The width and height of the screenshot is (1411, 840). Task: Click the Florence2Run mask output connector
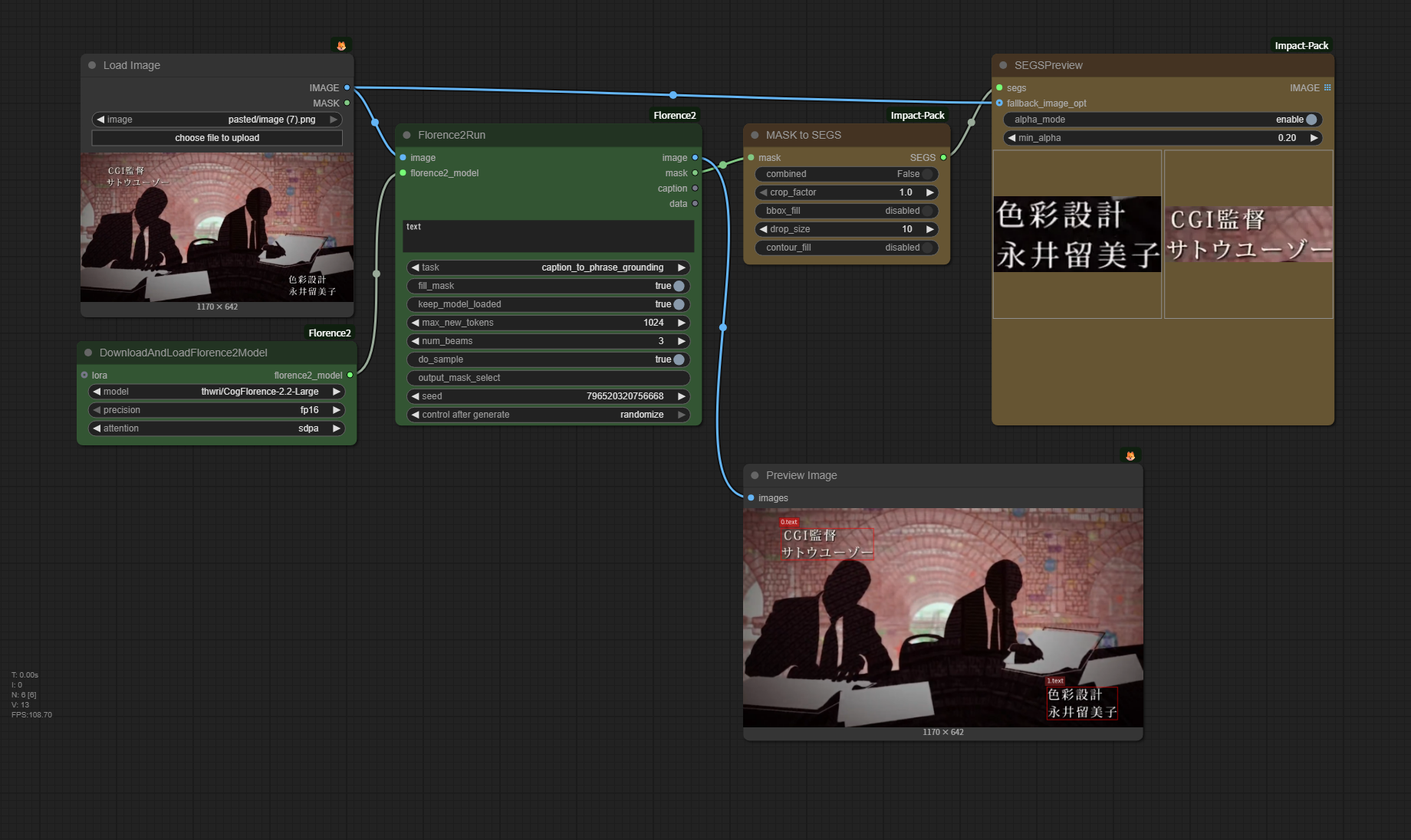[x=695, y=172]
